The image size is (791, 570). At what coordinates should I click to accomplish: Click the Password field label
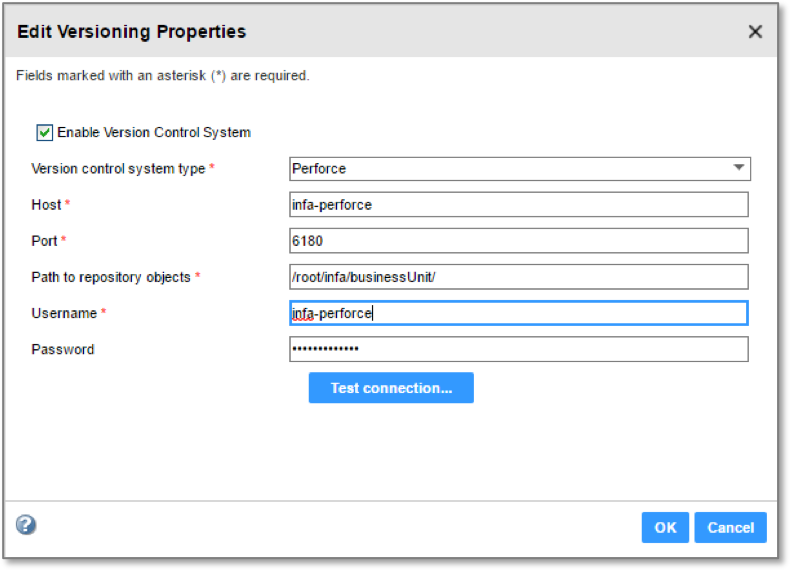[x=63, y=349]
